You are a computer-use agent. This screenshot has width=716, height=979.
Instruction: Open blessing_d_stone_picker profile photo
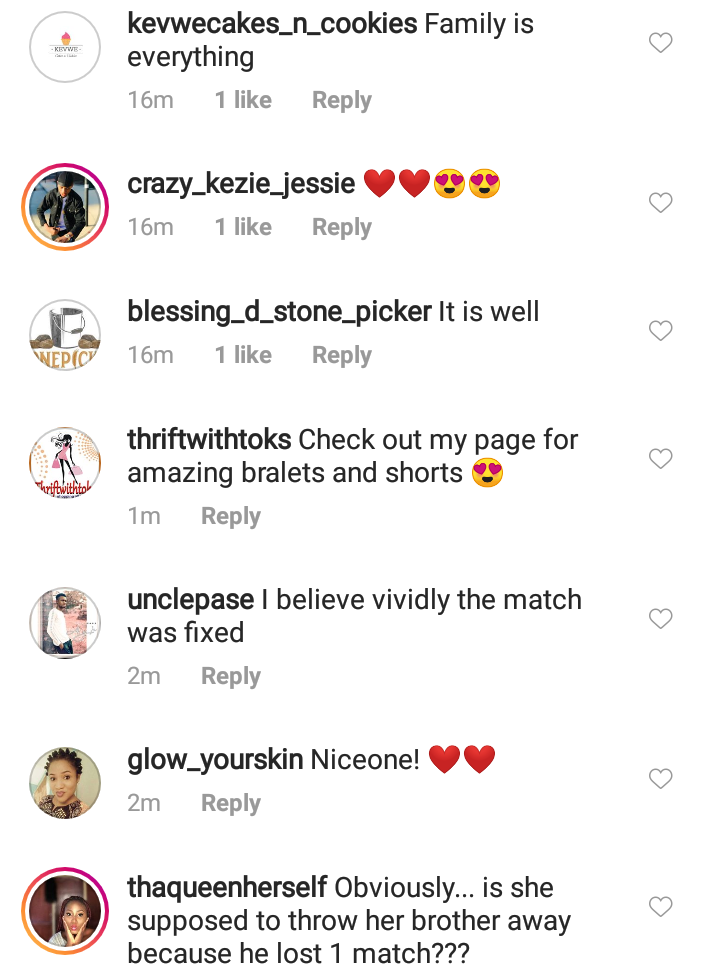[65, 335]
